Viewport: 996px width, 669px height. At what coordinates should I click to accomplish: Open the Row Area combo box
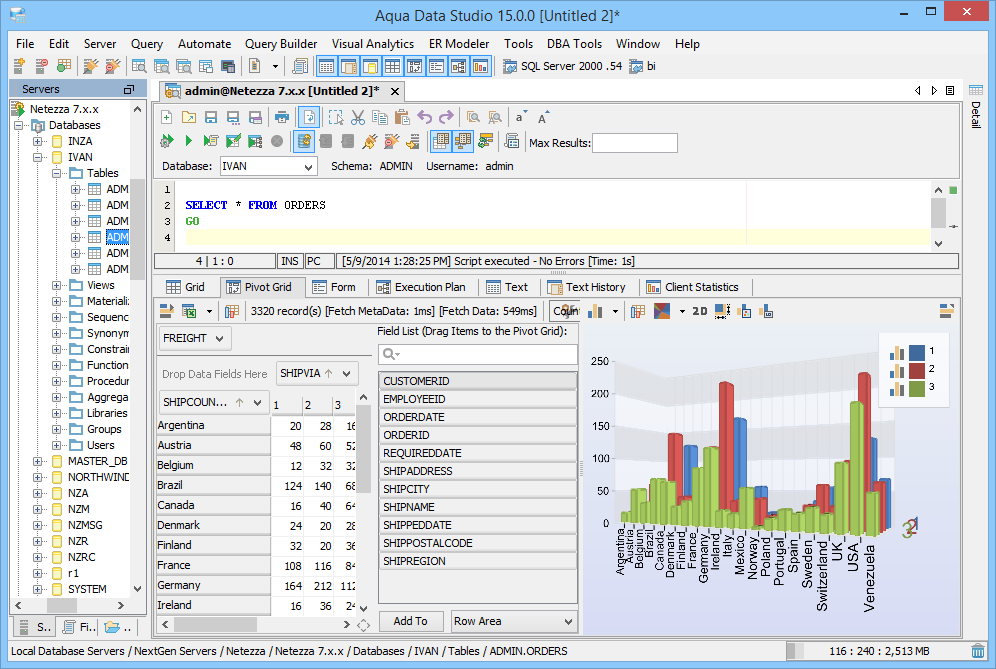(x=514, y=621)
